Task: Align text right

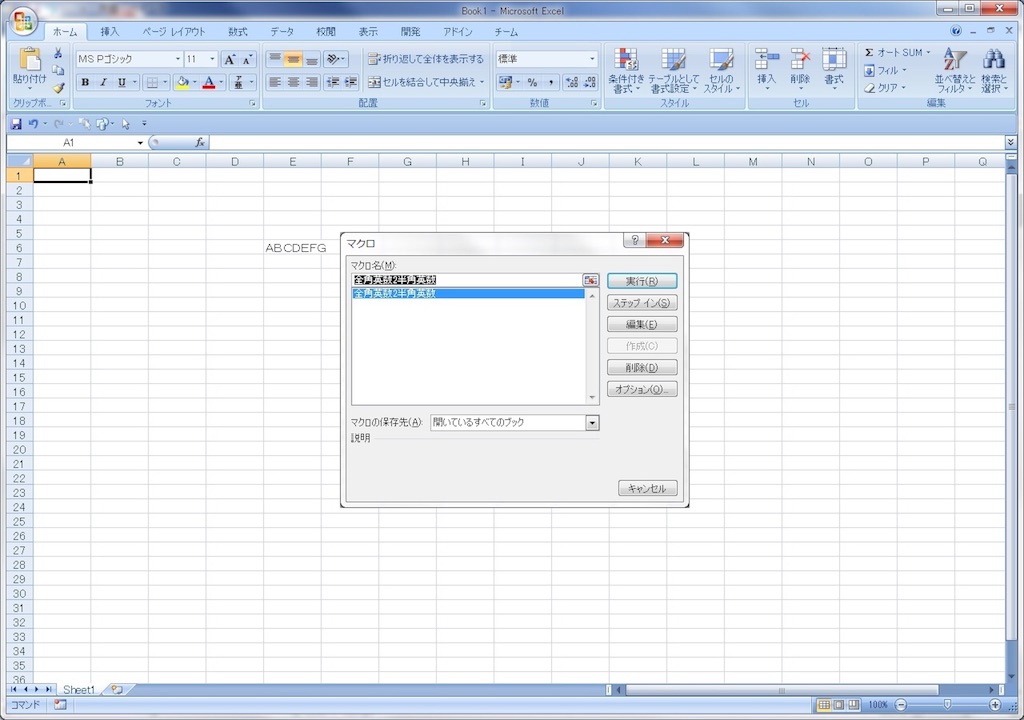Action: tap(312, 82)
